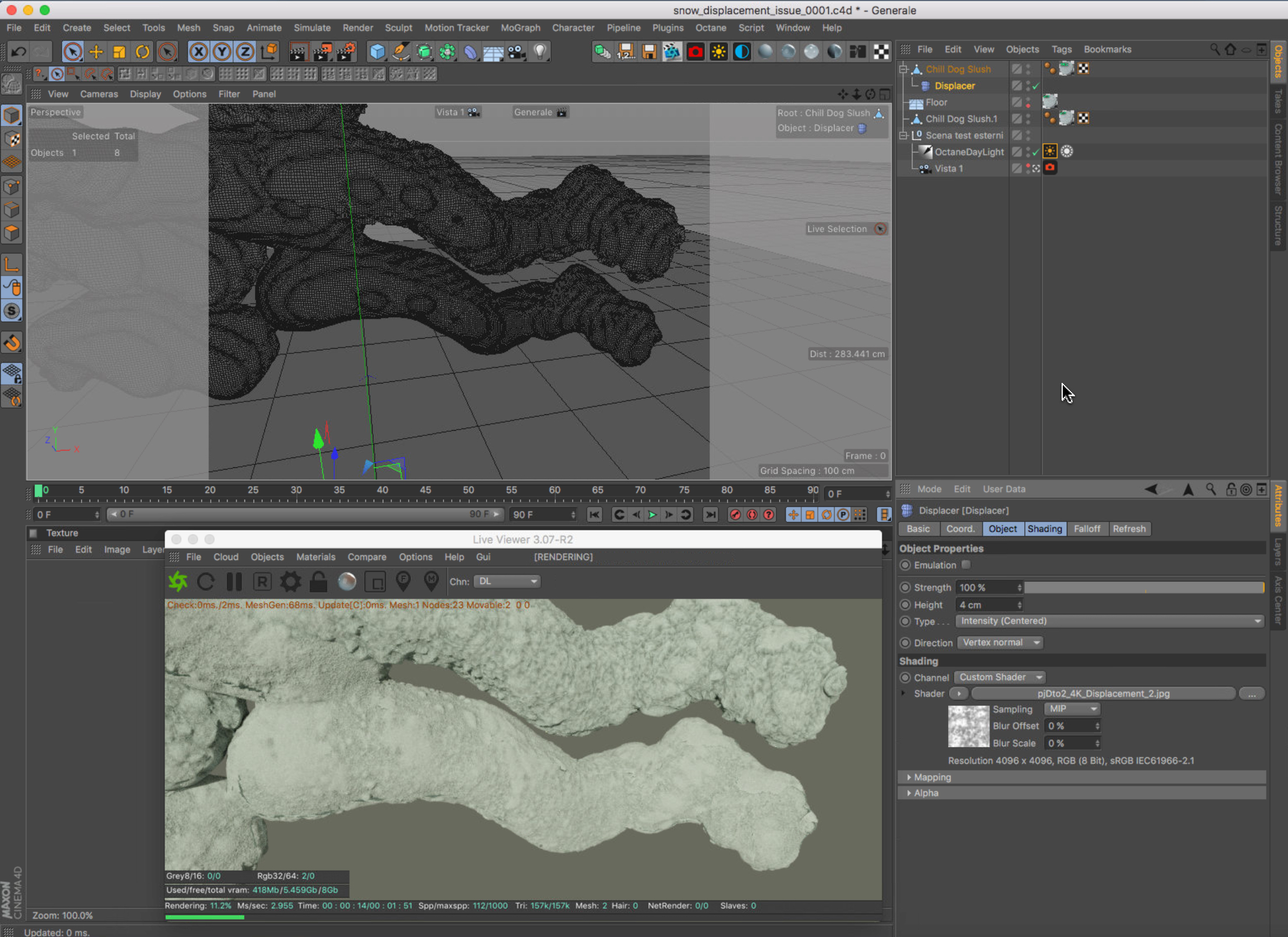Toggle Floor visibility dots in Object Manager
The image size is (1288, 937).
coord(1028,102)
